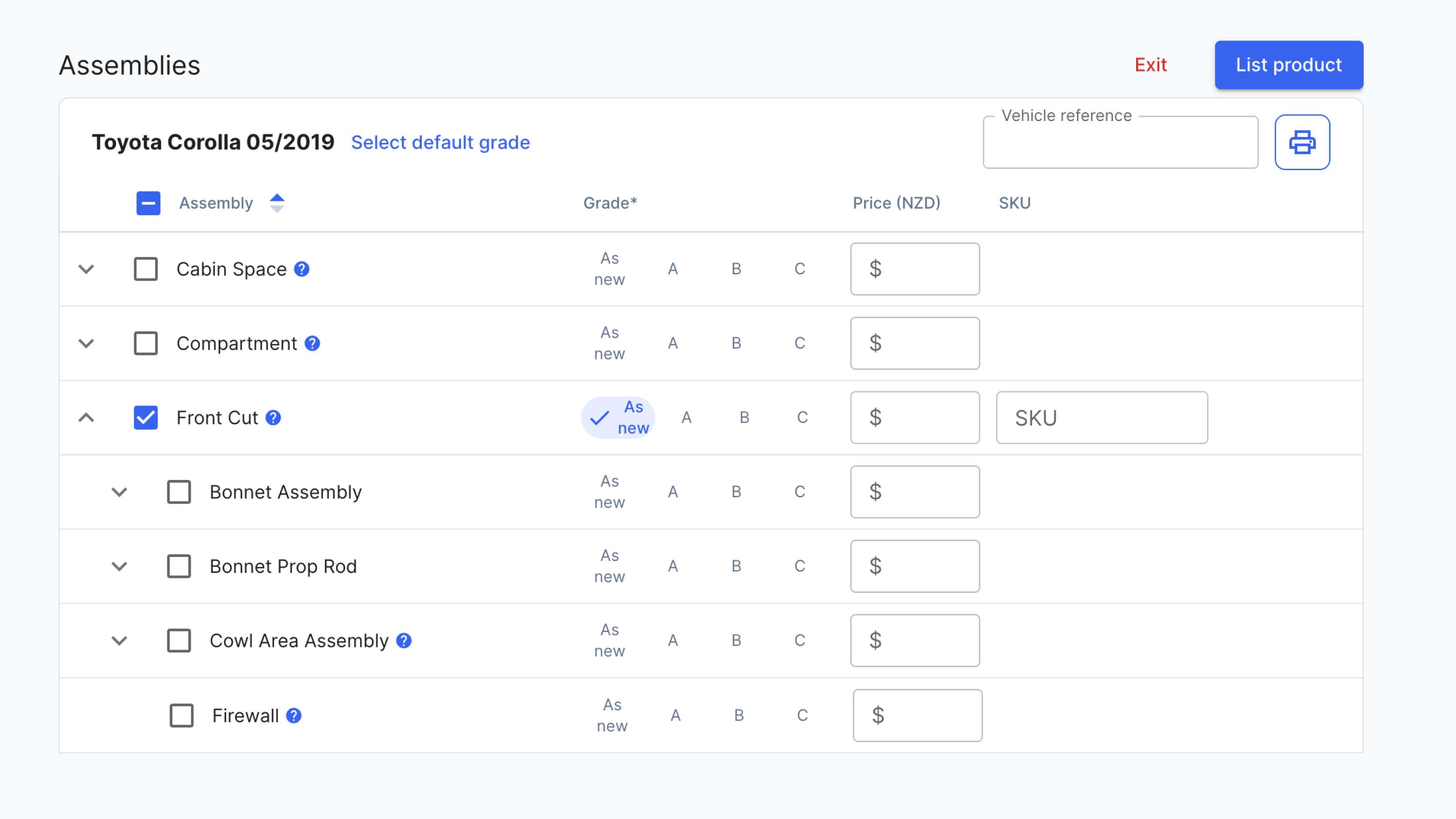Click the red Exit link

click(1150, 65)
